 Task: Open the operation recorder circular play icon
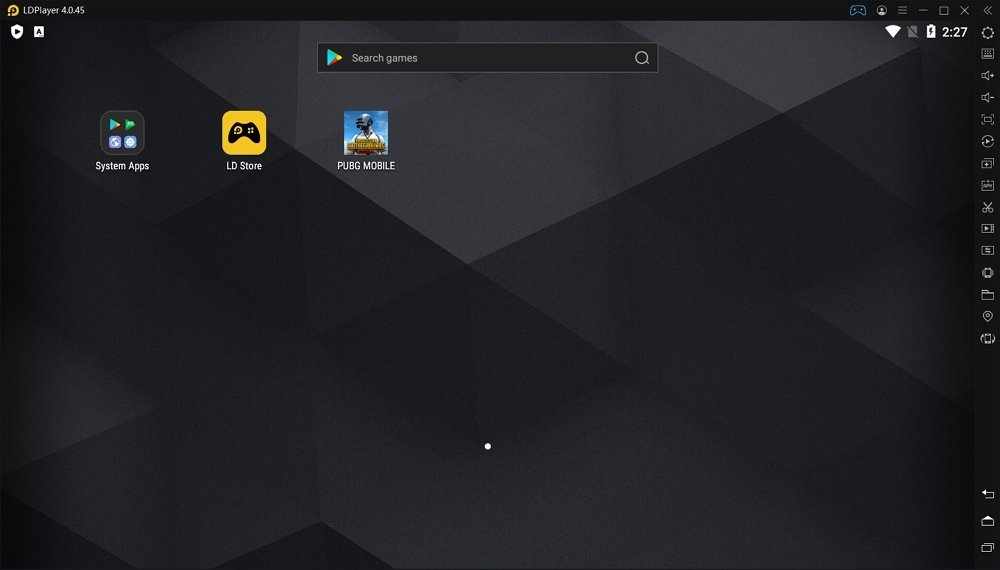987,142
